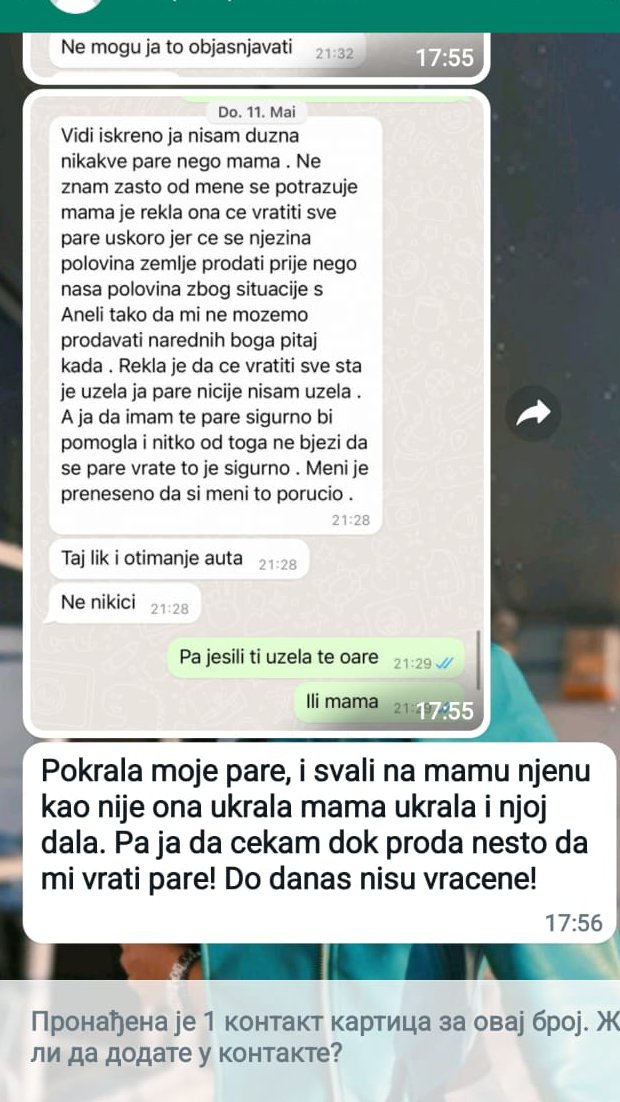The image size is (620, 1102).
Task: Tap the partial profile avatar in header
Action: pyautogui.click(x=77, y=6)
